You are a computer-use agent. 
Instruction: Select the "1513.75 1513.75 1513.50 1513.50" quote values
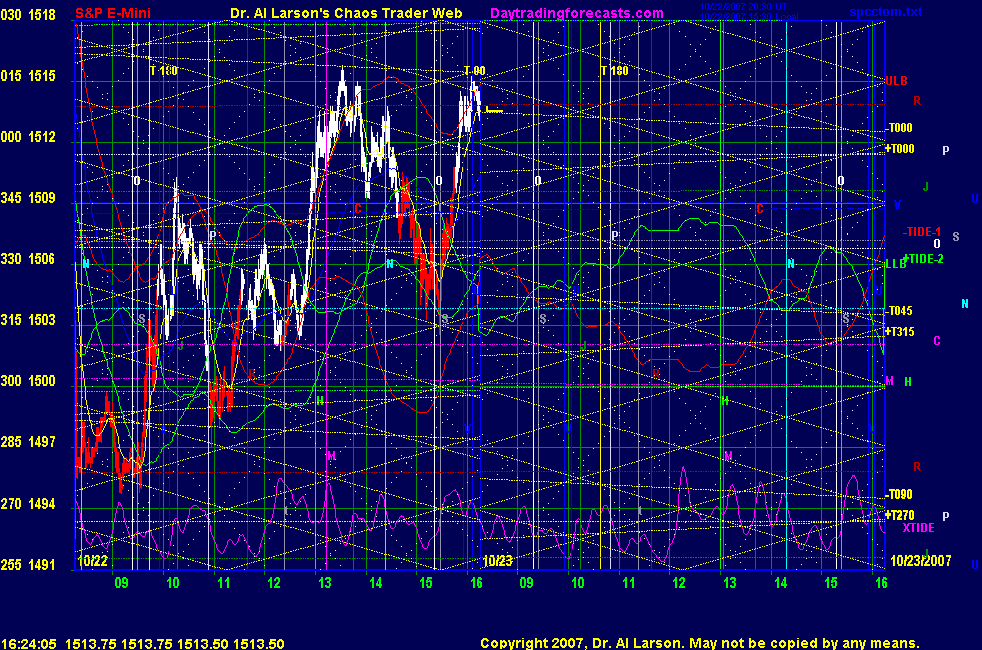point(175,643)
